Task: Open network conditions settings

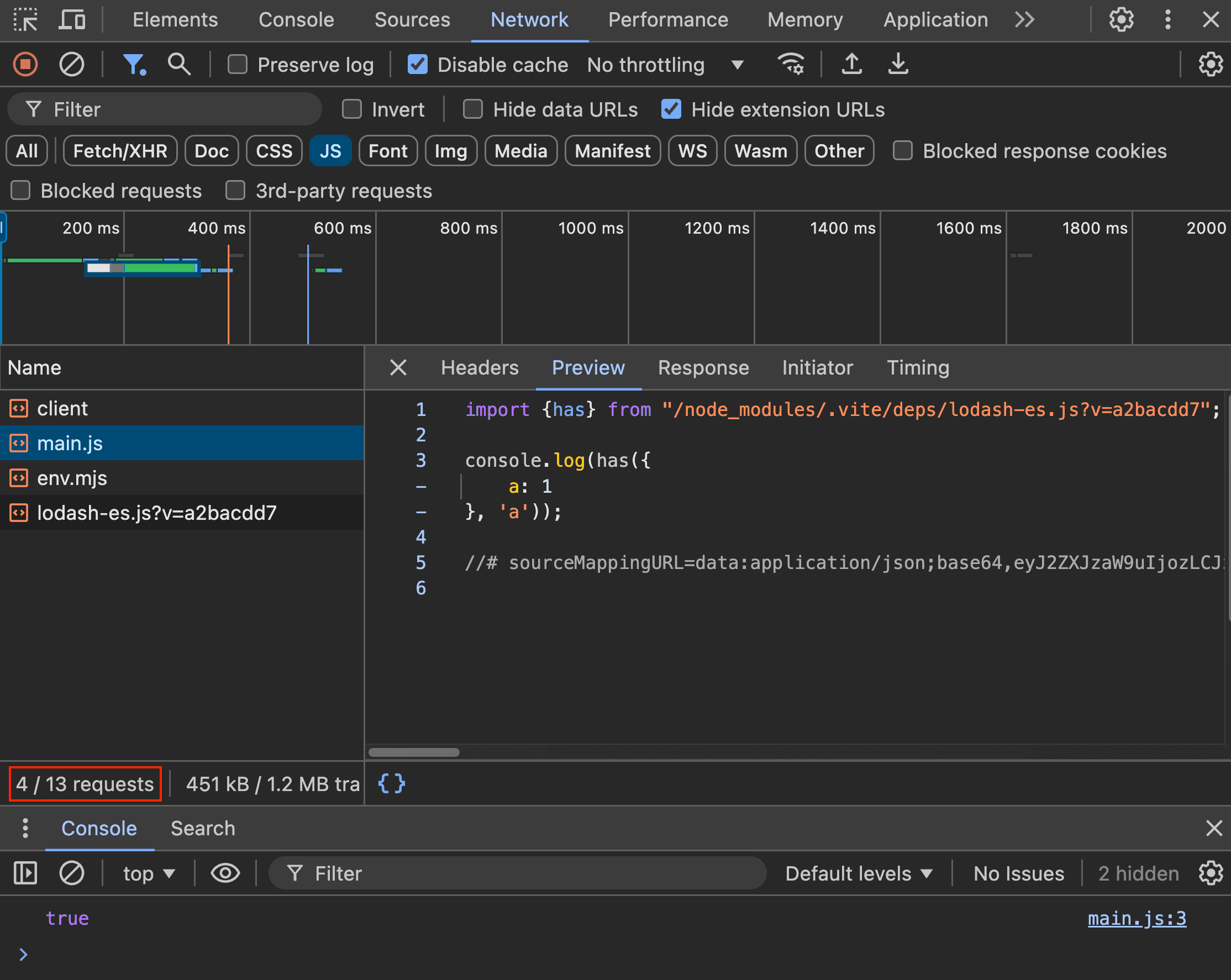Action: point(791,65)
